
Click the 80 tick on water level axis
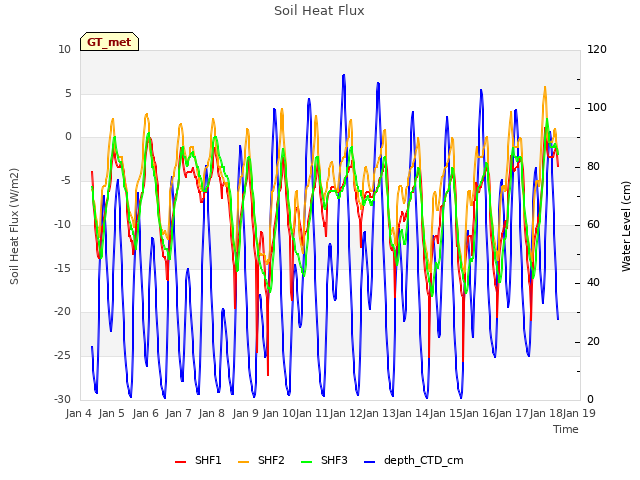593,167
